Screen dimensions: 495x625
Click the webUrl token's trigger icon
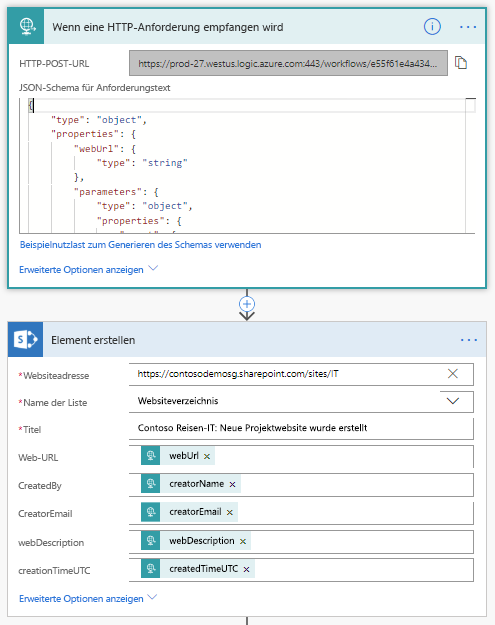[151, 456]
